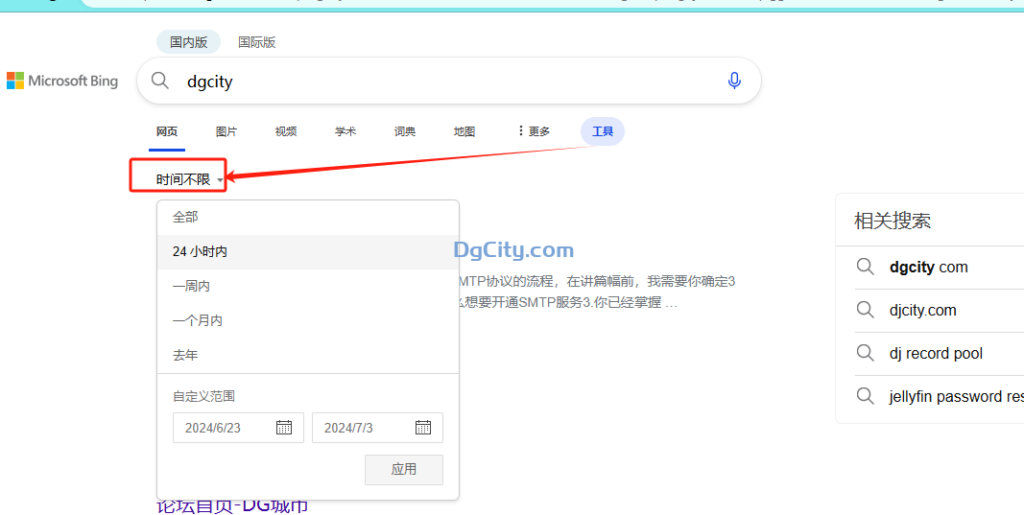Click magnifier icon beside djcity.com suggestion
1024x515 pixels.
point(865,309)
